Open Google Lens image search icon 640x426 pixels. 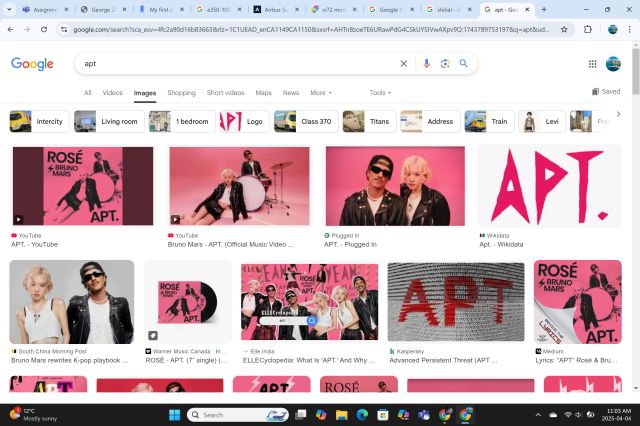445,64
